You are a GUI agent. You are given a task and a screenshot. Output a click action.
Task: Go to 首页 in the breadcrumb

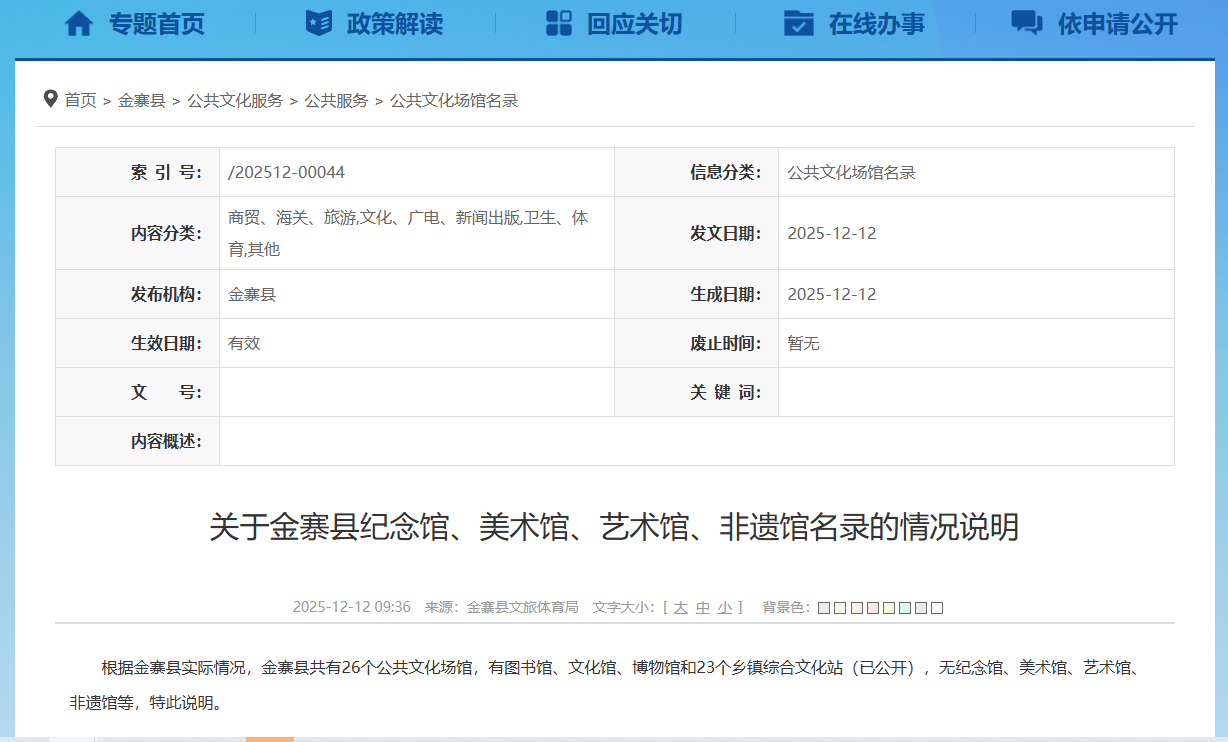(81, 100)
